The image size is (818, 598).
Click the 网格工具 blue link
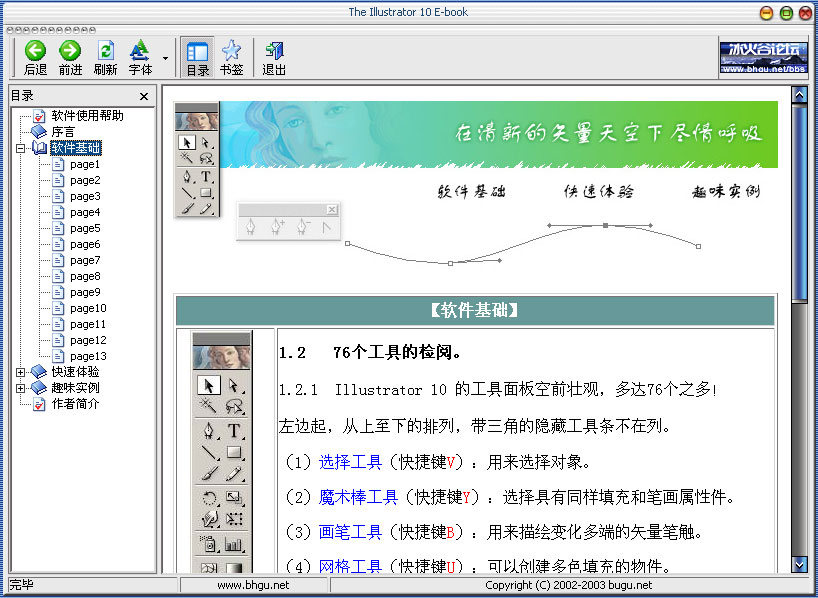pos(350,567)
